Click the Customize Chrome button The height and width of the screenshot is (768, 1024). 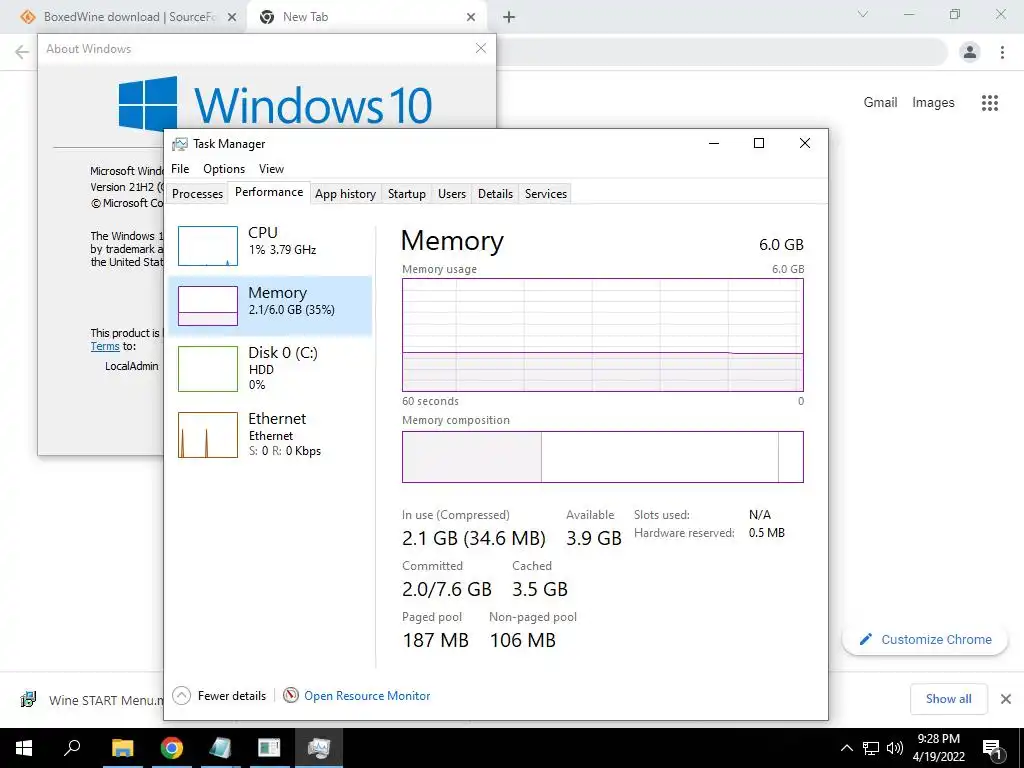click(x=925, y=639)
